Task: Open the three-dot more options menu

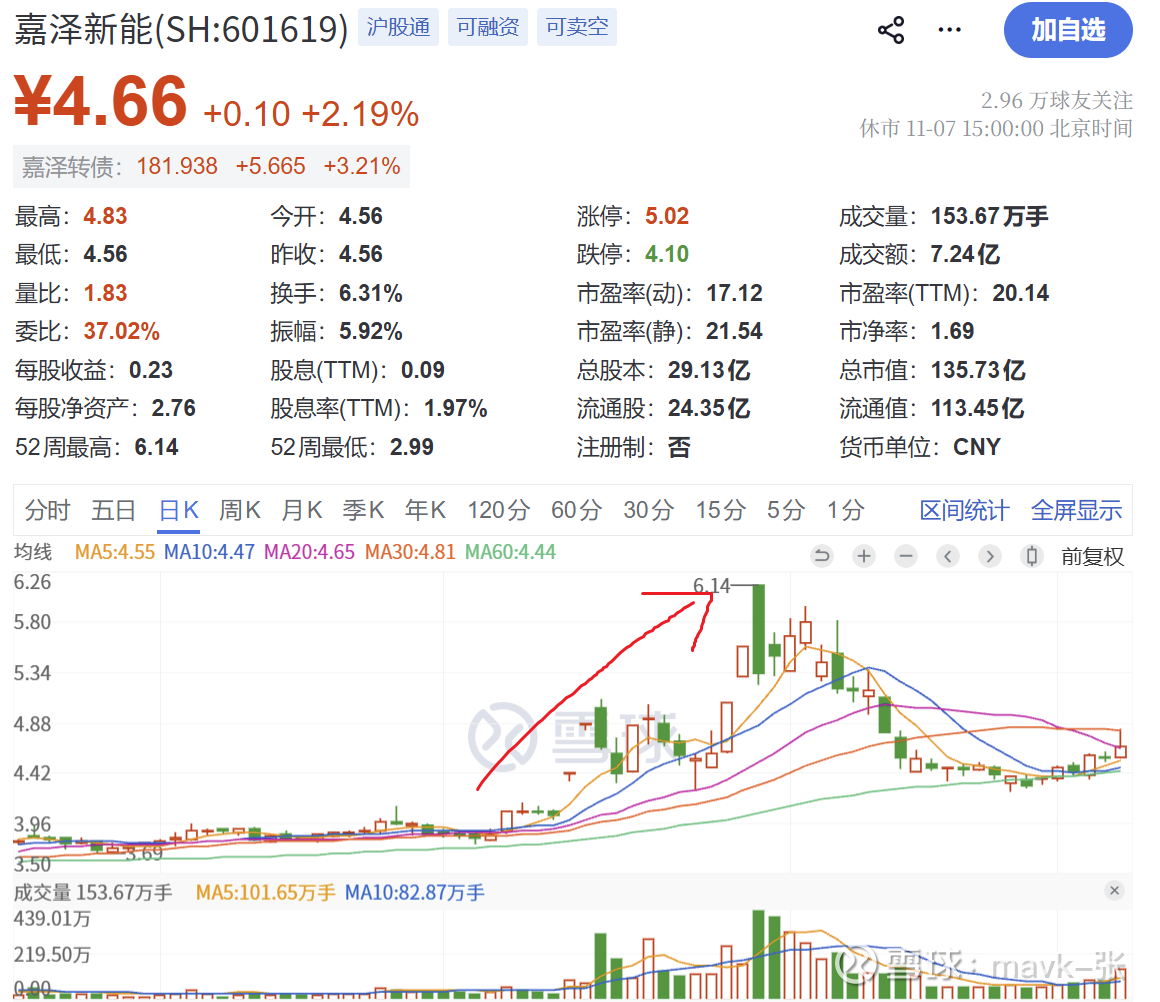Action: coord(949,30)
